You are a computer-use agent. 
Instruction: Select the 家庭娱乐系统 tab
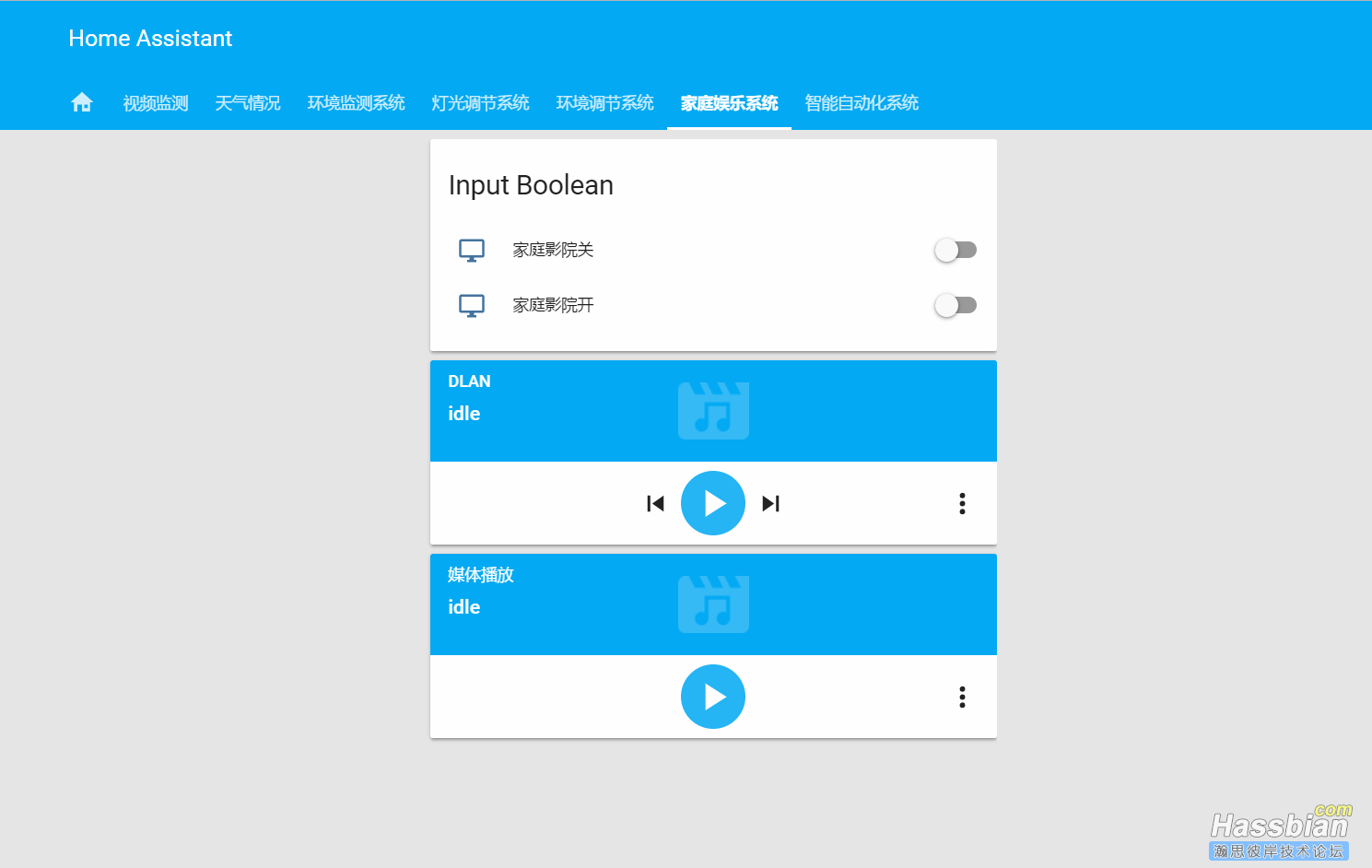tap(730, 103)
